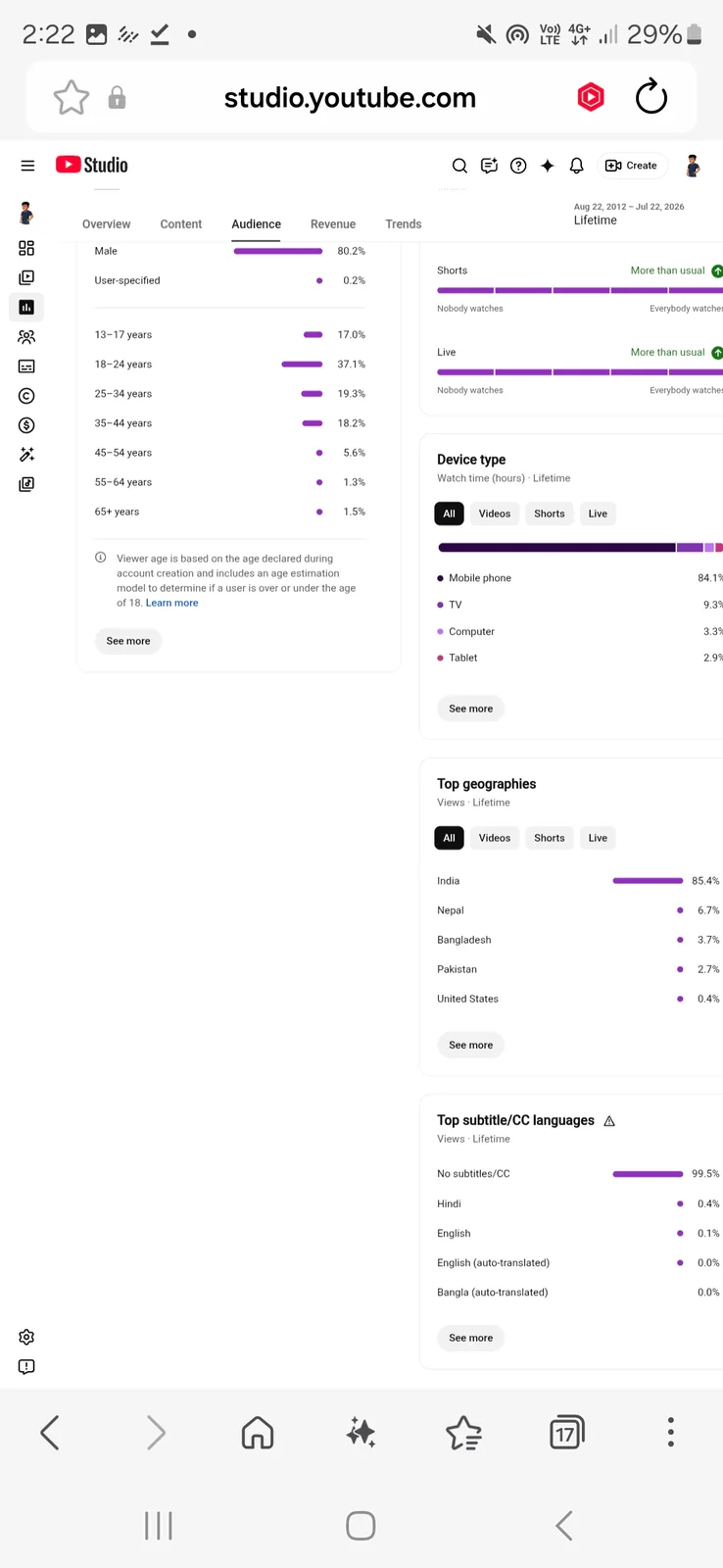The image size is (723, 1568).
Task: Select All filter under Top geographies
Action: (x=449, y=838)
